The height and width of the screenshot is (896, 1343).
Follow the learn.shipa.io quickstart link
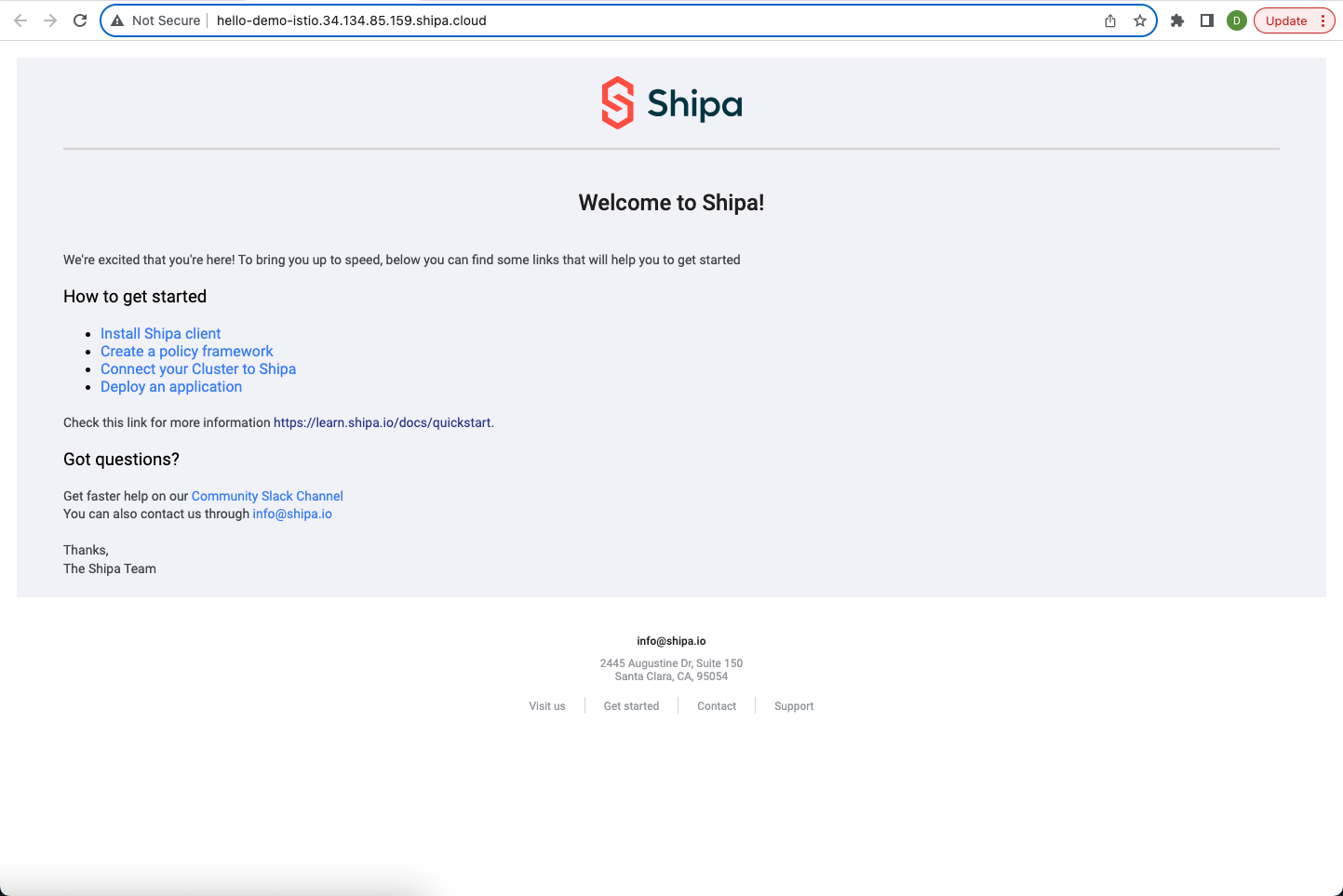(382, 422)
